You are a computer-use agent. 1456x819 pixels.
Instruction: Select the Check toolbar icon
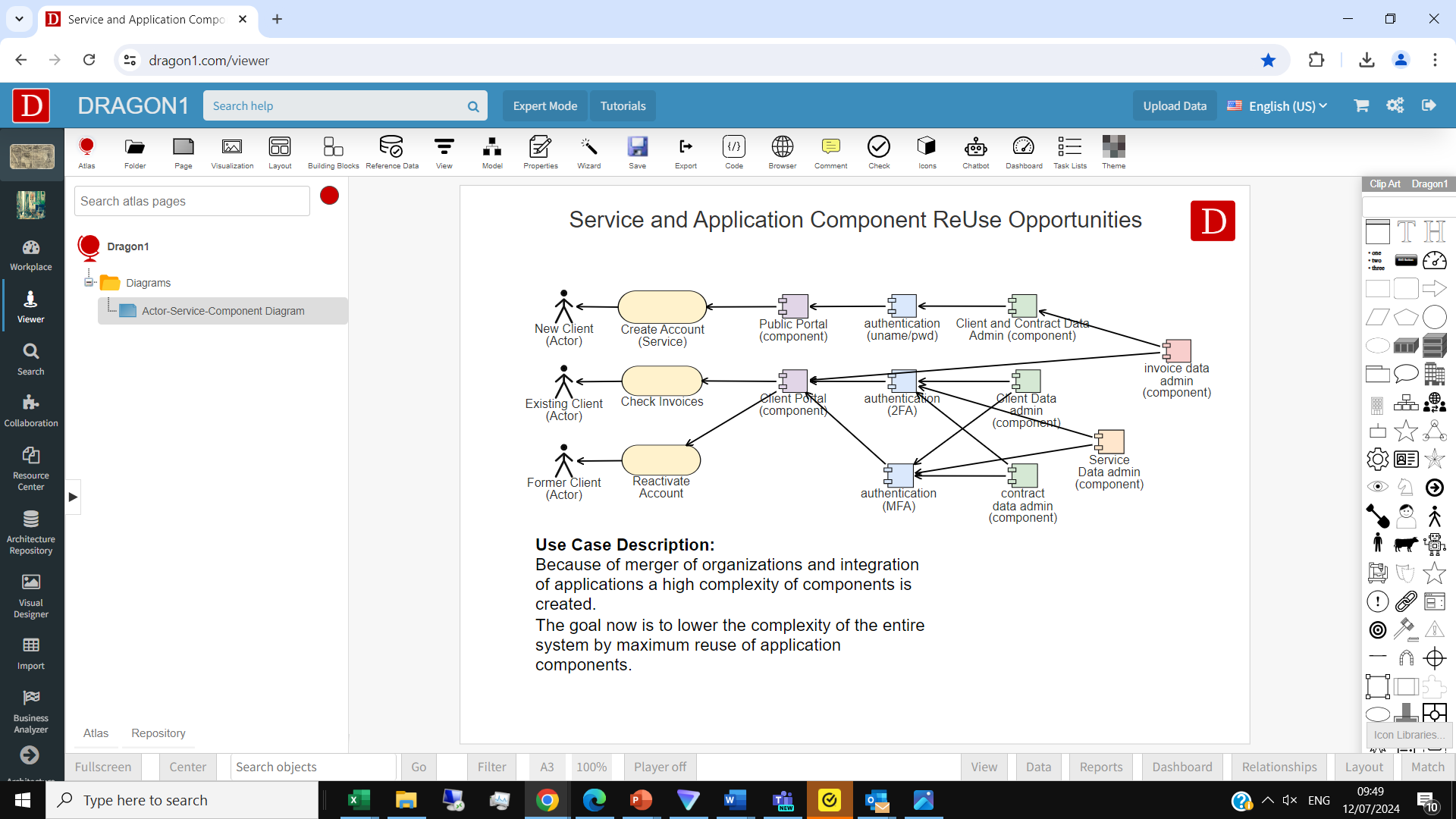pyautogui.click(x=879, y=152)
